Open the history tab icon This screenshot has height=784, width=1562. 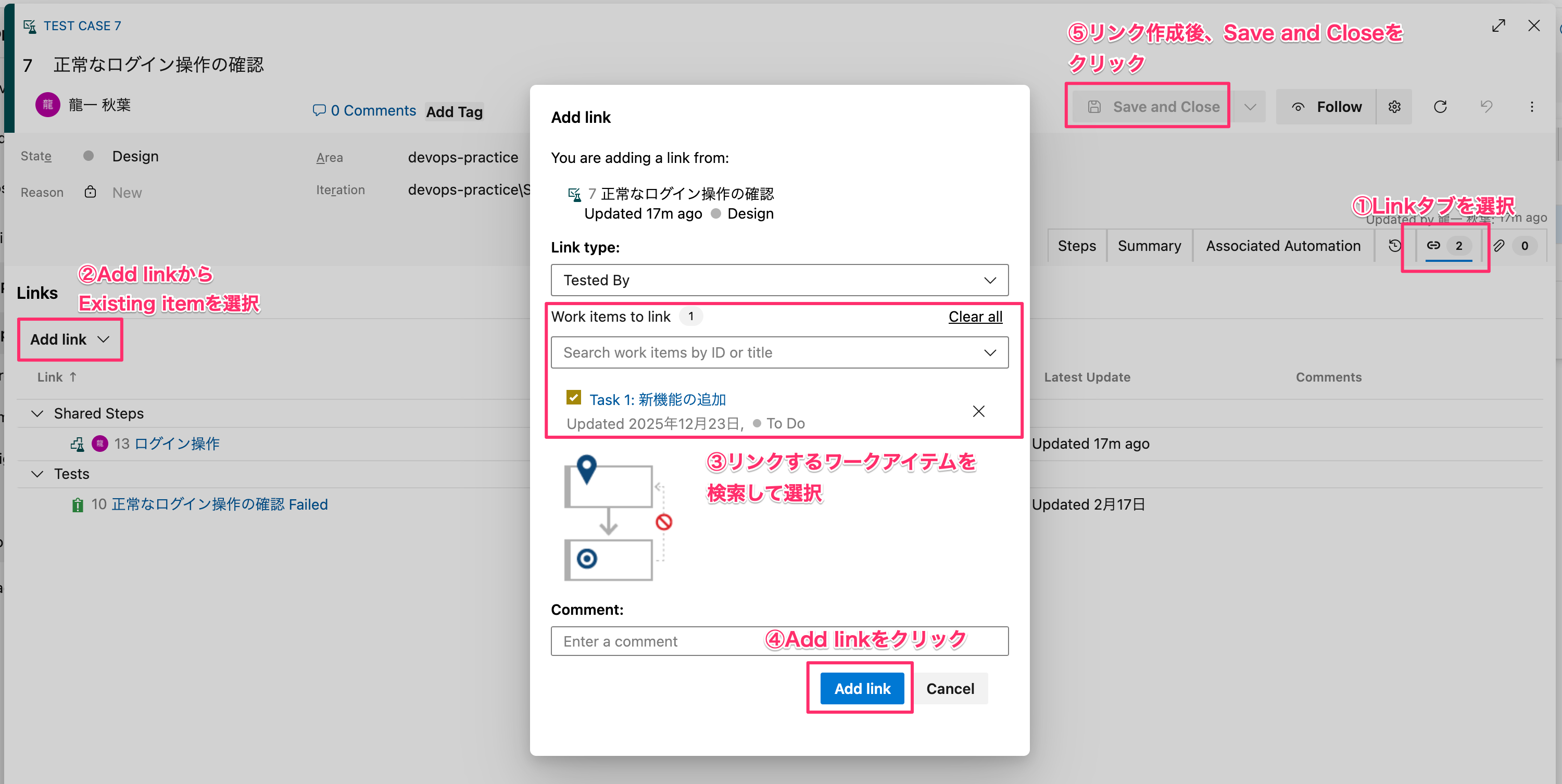[x=1394, y=246]
